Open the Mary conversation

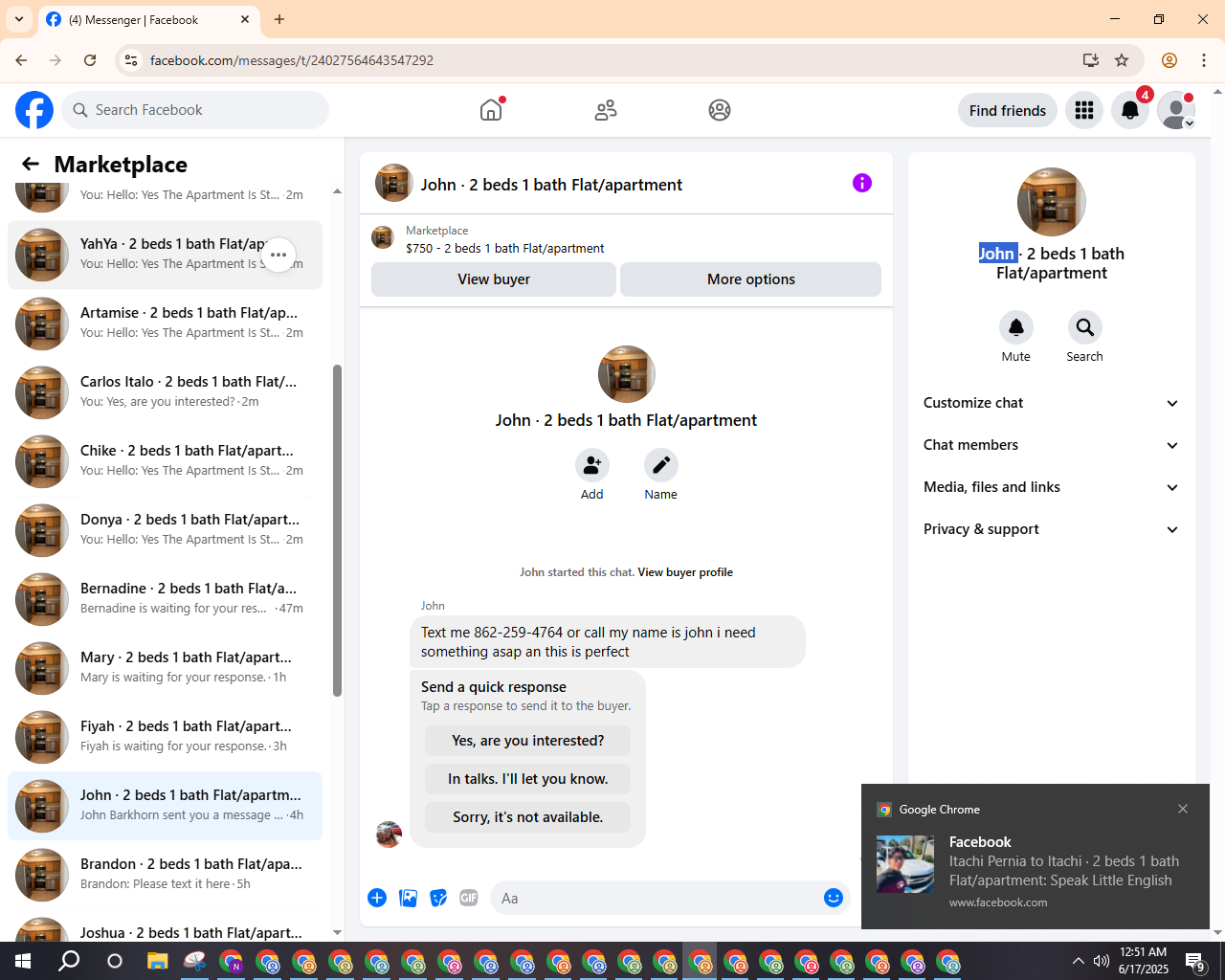click(165, 668)
